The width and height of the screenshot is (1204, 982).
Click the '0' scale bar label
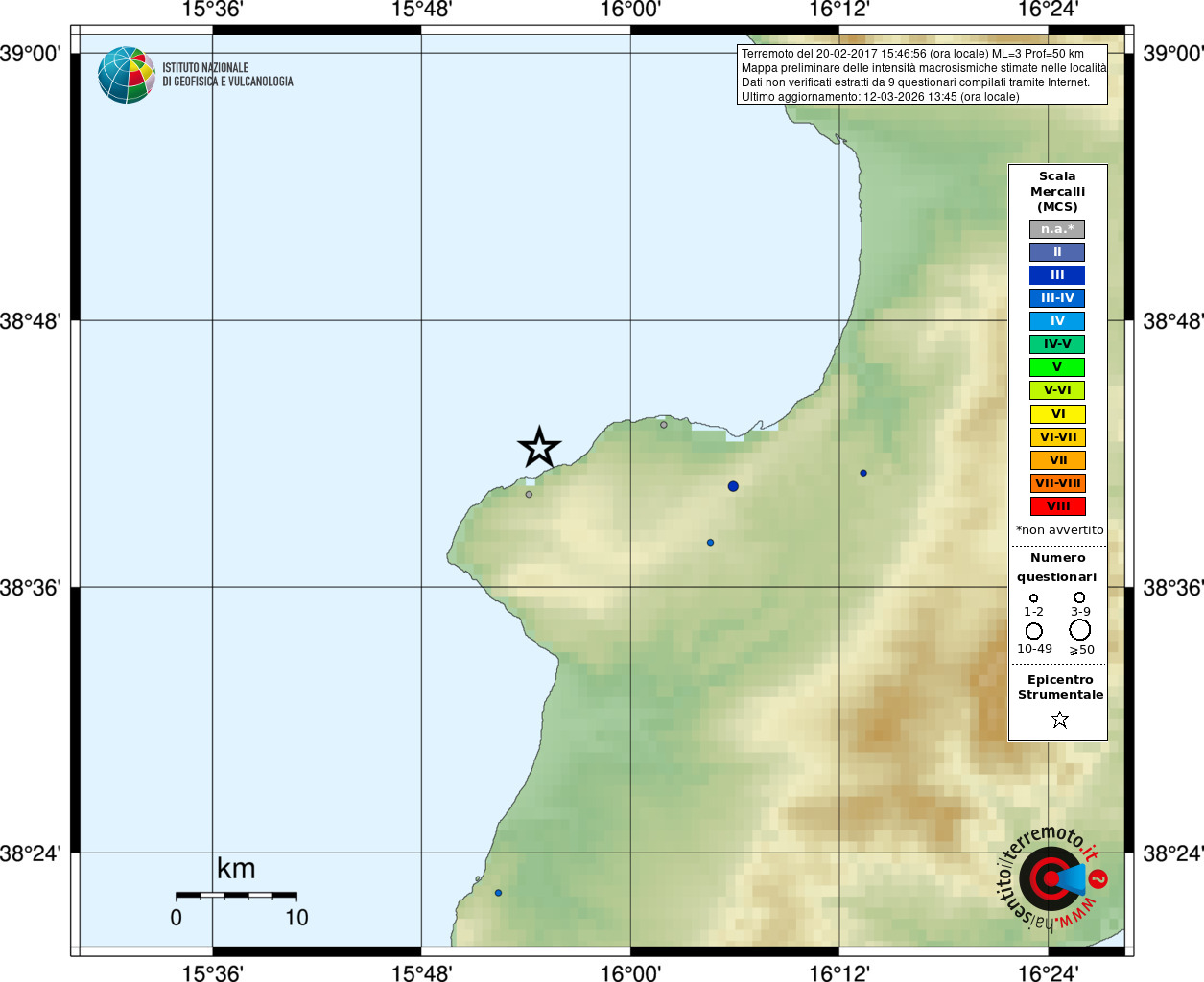(x=176, y=918)
